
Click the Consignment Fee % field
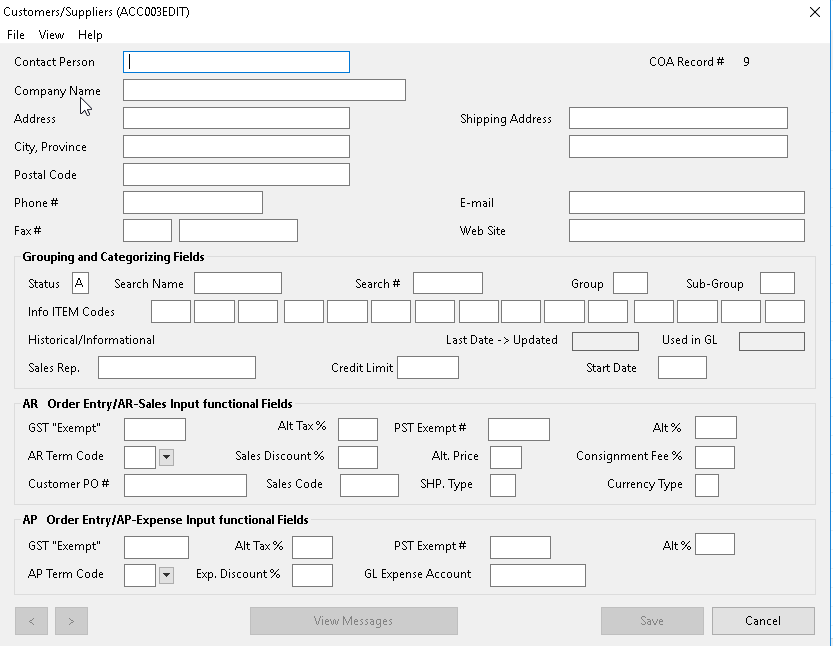[715, 457]
